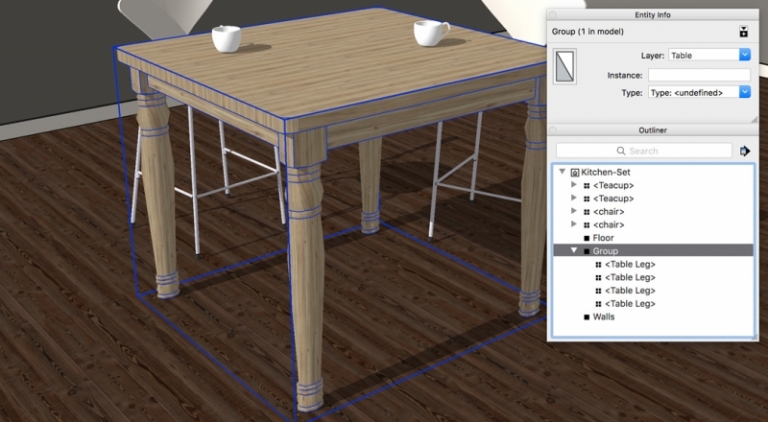Expand the first chair component
The image size is (768, 422).
(x=574, y=211)
